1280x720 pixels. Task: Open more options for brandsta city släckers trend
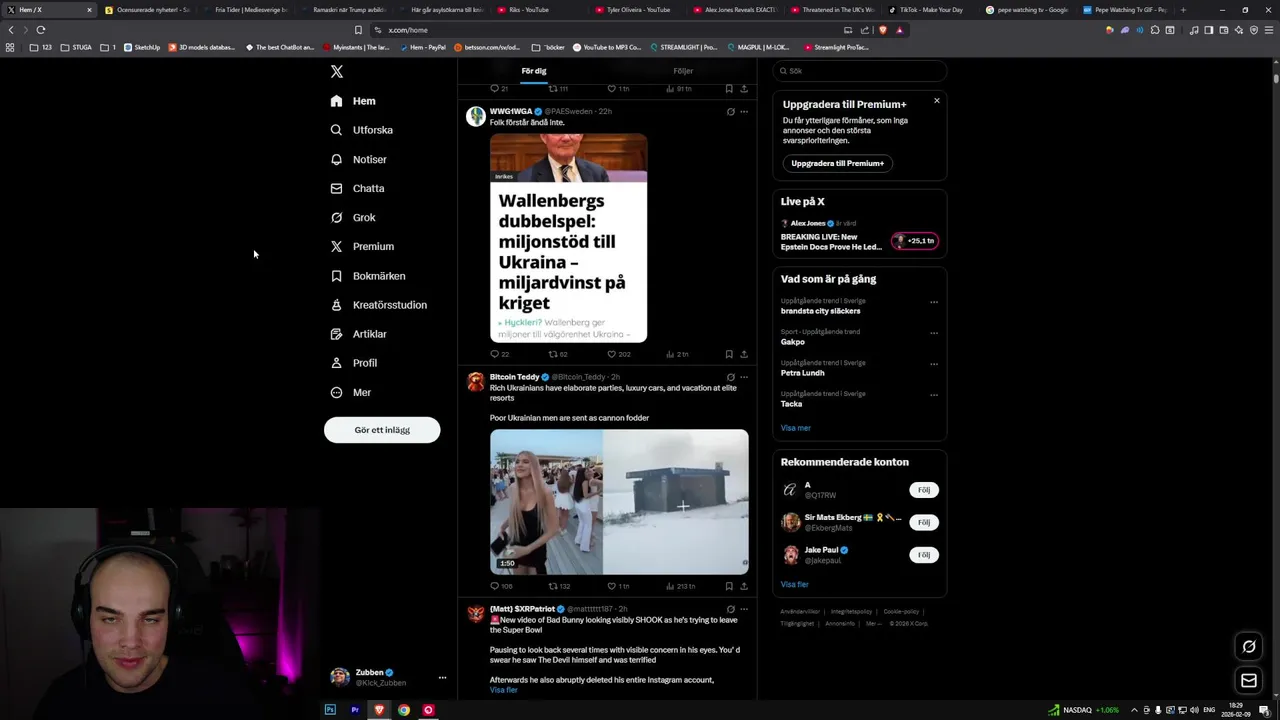click(934, 302)
